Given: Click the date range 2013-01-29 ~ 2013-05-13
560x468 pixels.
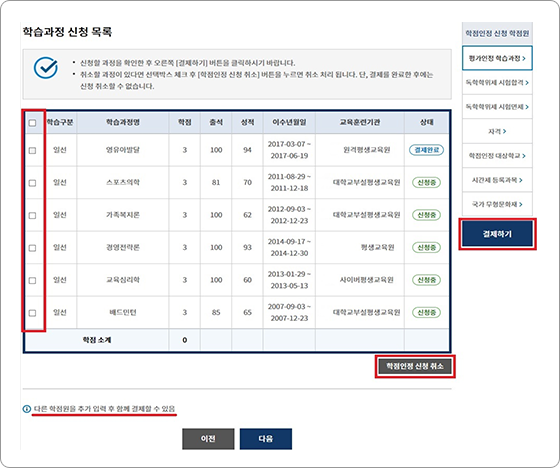Looking at the screenshot, I should coord(289,280).
